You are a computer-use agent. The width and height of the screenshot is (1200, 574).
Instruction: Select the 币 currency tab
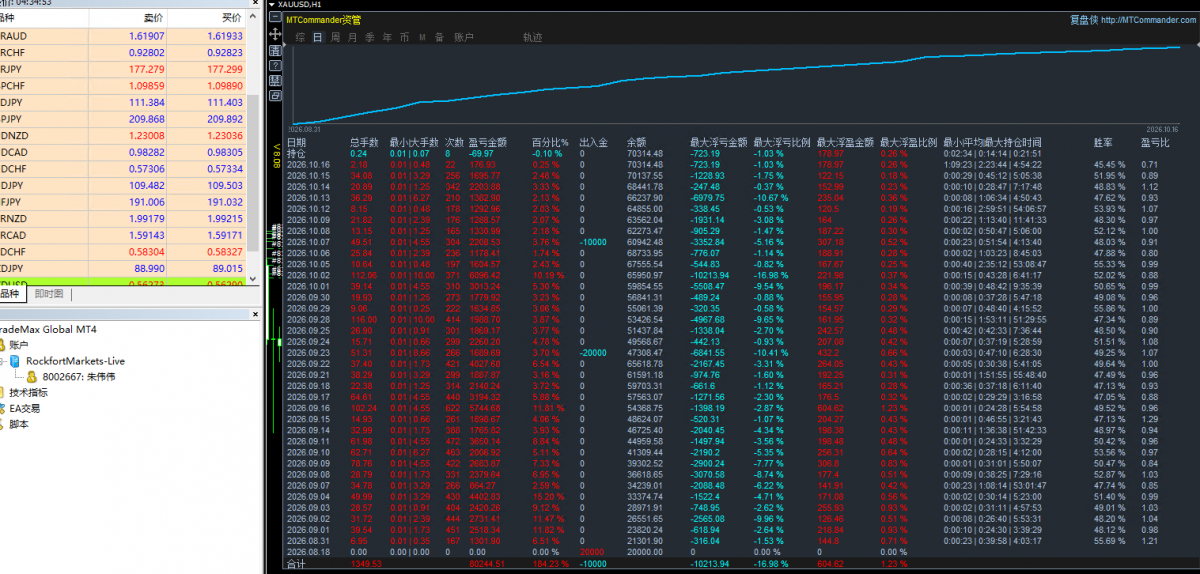point(404,37)
